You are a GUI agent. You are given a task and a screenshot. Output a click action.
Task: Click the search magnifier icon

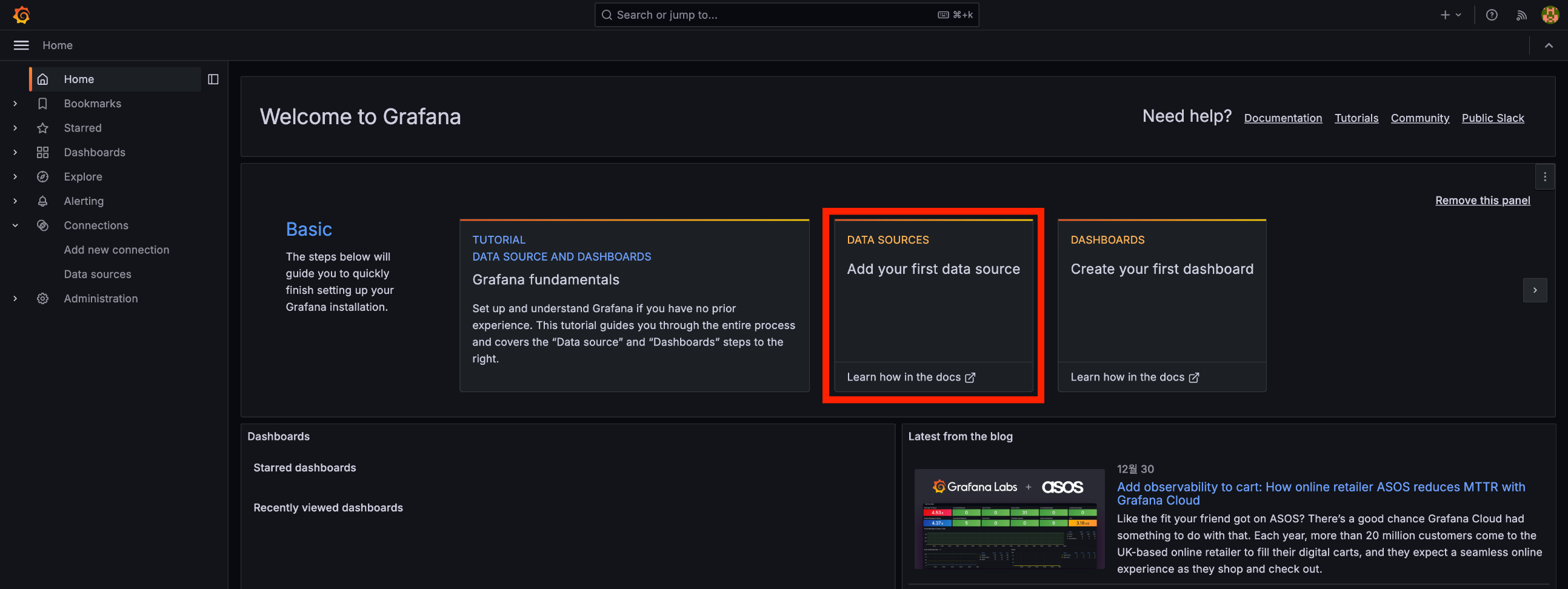606,15
